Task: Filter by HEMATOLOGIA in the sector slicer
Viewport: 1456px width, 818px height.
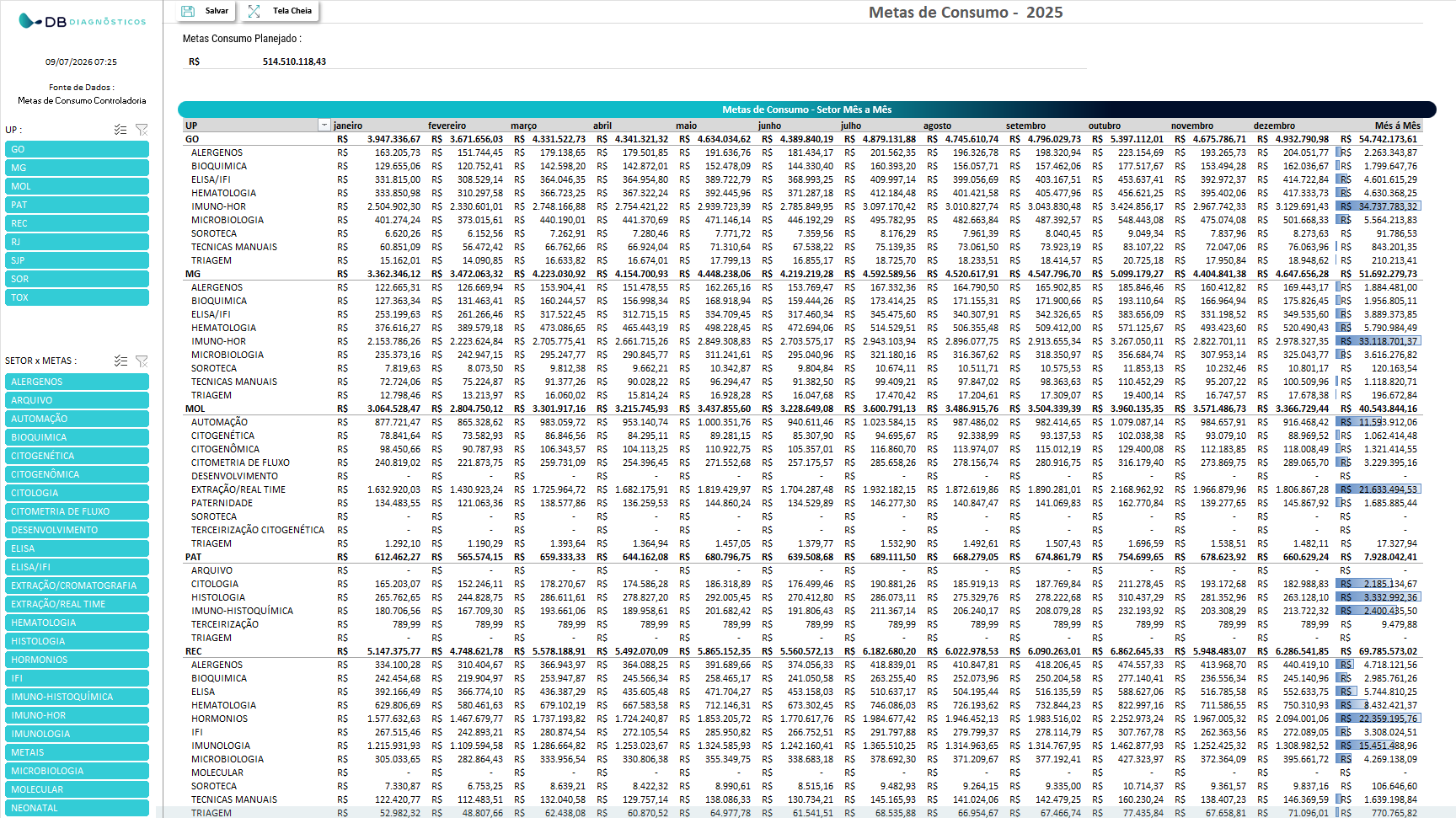Action: click(x=77, y=623)
